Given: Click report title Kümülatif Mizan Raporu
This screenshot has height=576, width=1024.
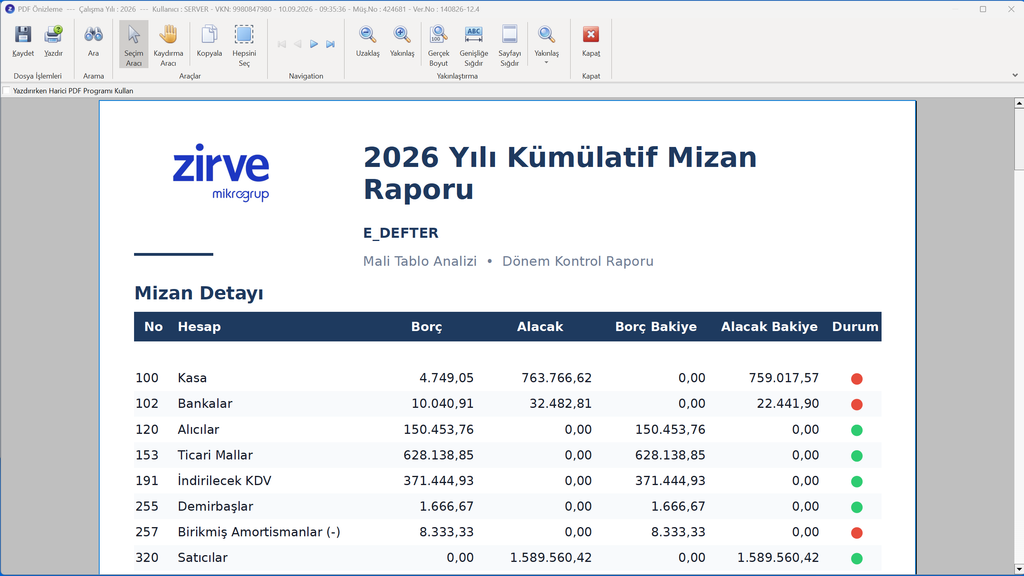Looking at the screenshot, I should pyautogui.click(x=560, y=173).
